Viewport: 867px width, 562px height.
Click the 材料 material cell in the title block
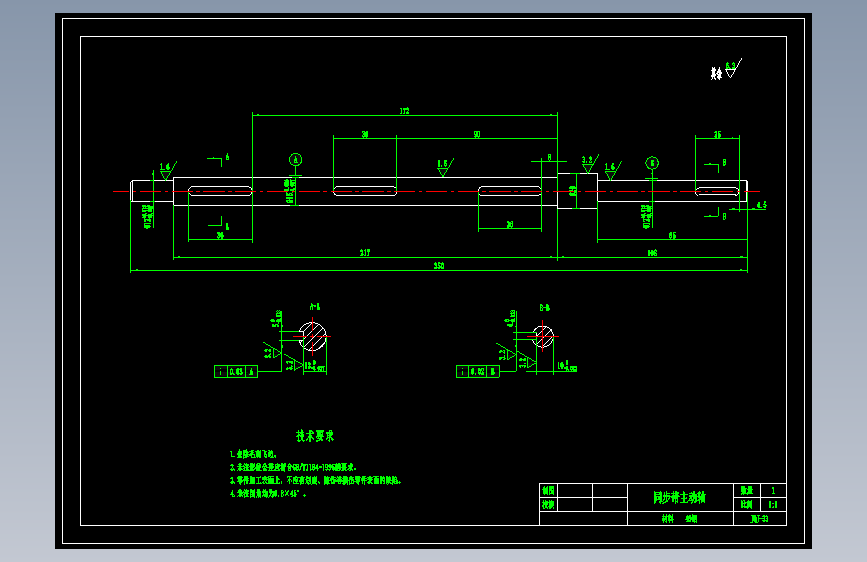pos(680,519)
